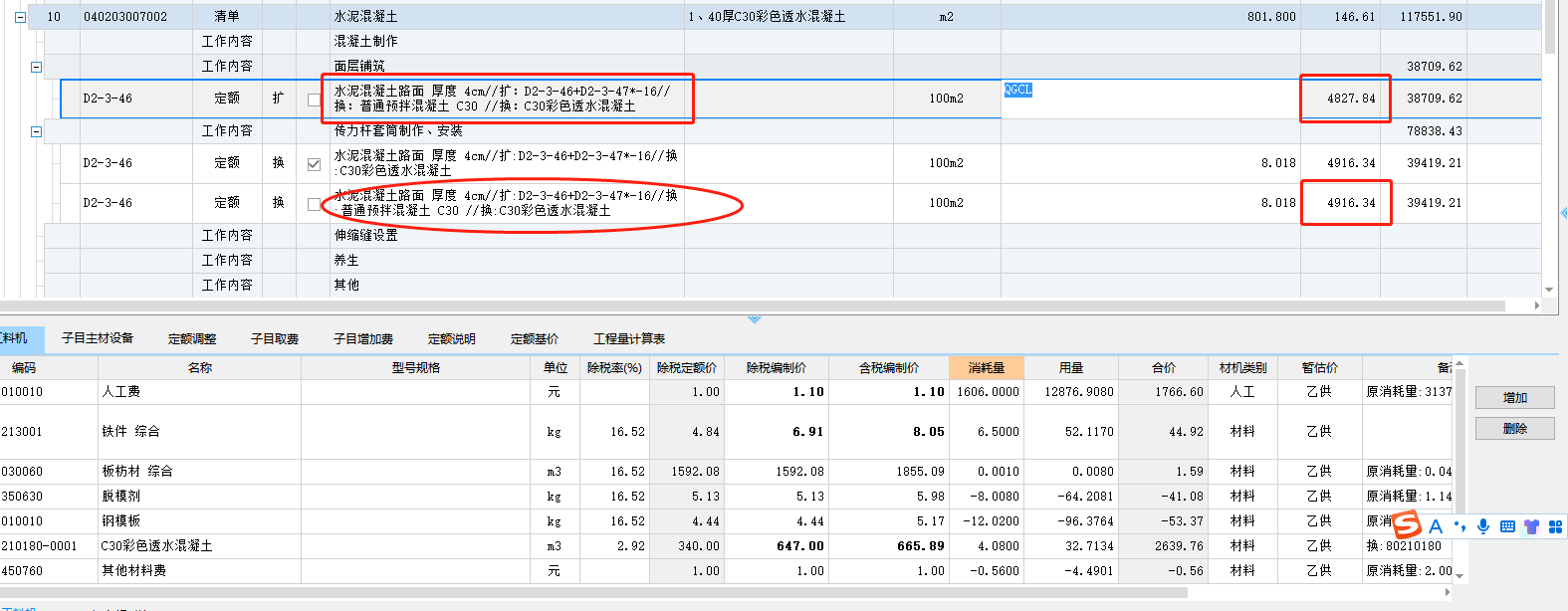
Task: Collapse the tree node for row 040203007002
Action: coord(20,17)
